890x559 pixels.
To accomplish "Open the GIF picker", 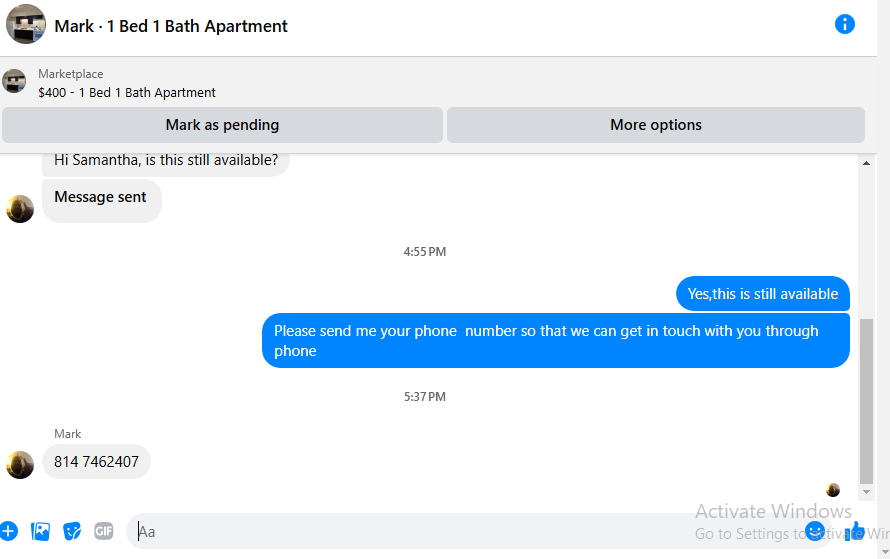I will tap(103, 531).
